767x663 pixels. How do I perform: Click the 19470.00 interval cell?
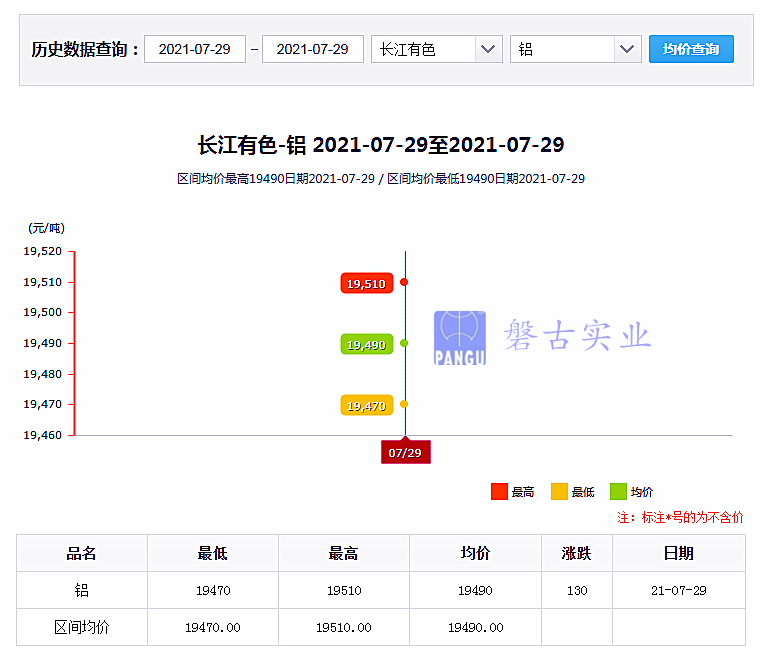pyautogui.click(x=213, y=627)
